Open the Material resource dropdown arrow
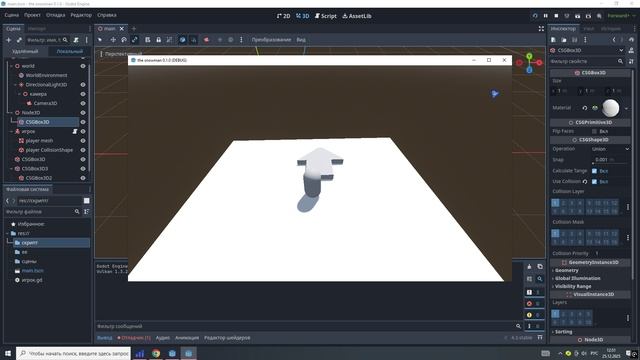The height and width of the screenshot is (360, 640). [626, 108]
